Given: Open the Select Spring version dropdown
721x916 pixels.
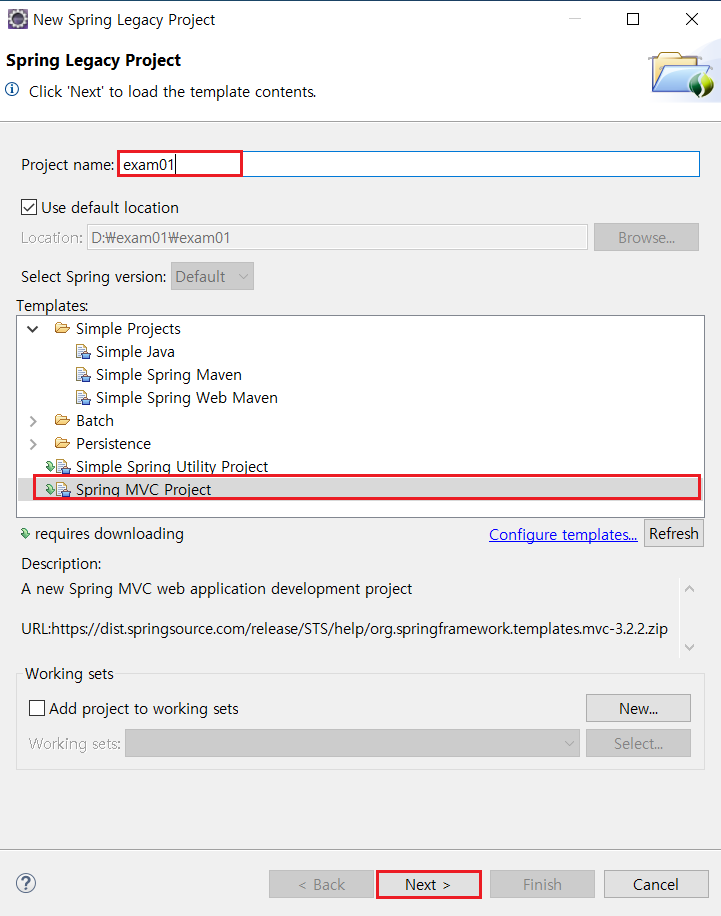Looking at the screenshot, I should 212,276.
